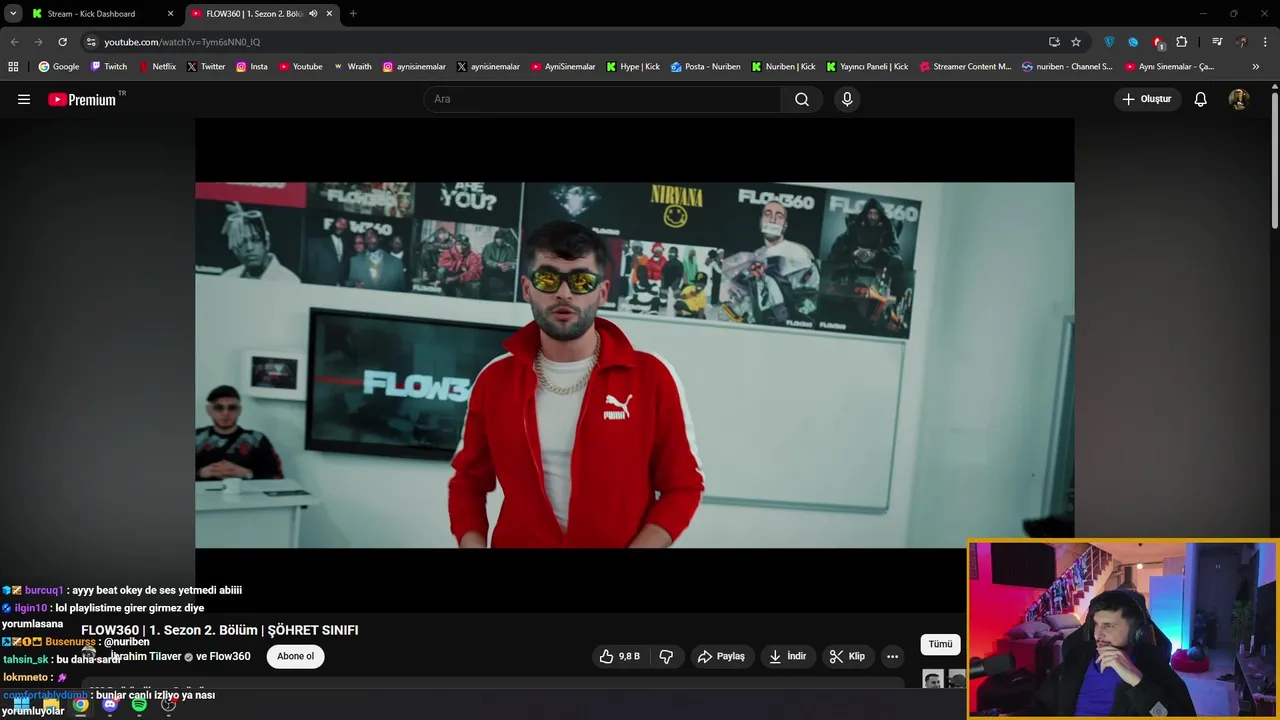Click the search magnifier button
Image resolution: width=1280 pixels, height=720 pixels.
[802, 99]
